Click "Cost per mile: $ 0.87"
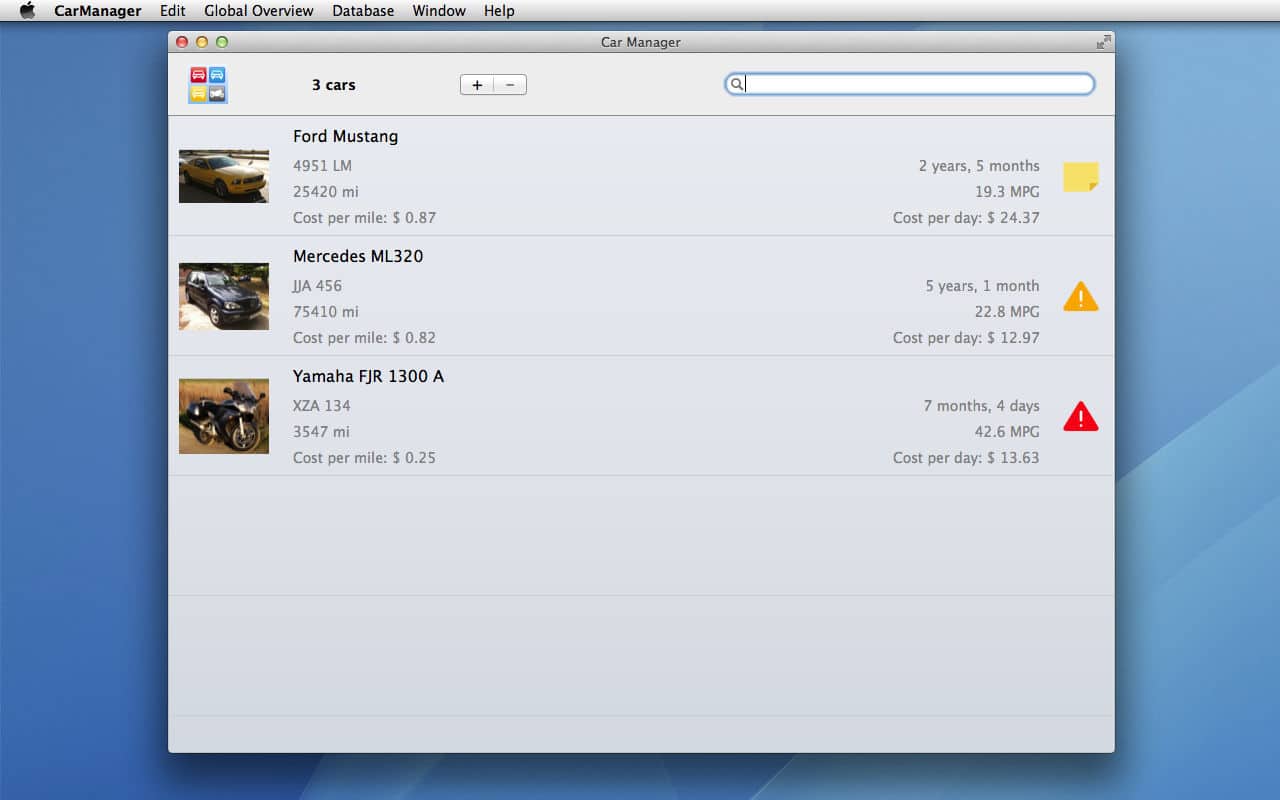This screenshot has height=800, width=1280. click(364, 218)
